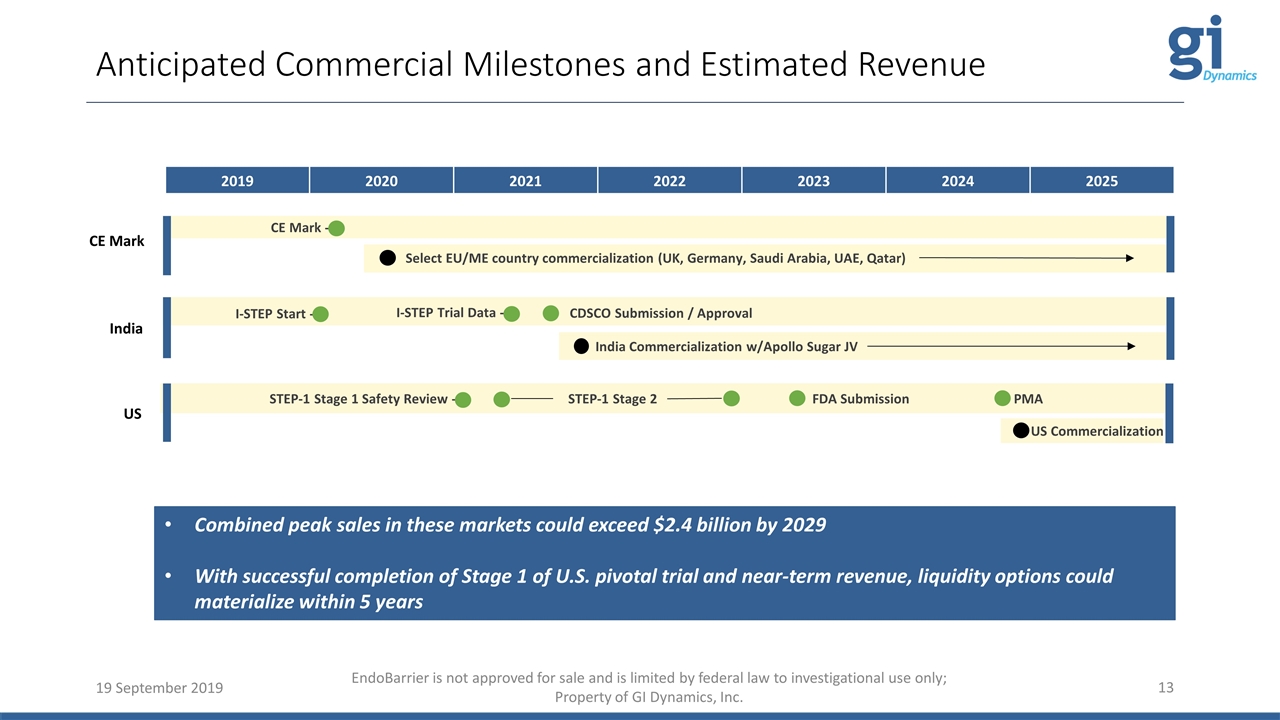This screenshot has width=1280, height=720.
Task: Select the 2025 year header
Action: pyautogui.click(x=1101, y=181)
